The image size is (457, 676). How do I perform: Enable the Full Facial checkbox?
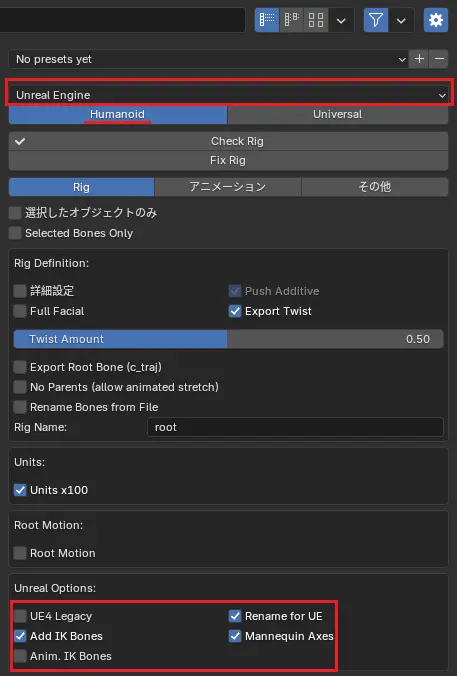(x=20, y=311)
